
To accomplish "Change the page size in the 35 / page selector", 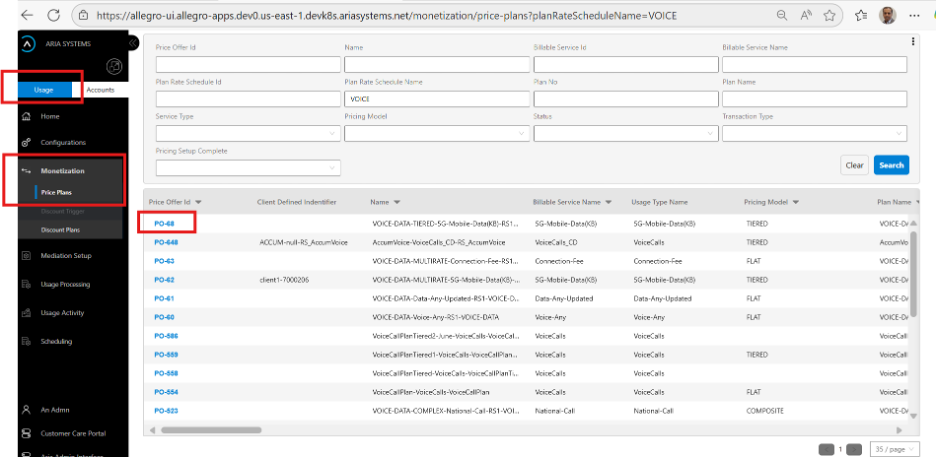I will pos(892,449).
